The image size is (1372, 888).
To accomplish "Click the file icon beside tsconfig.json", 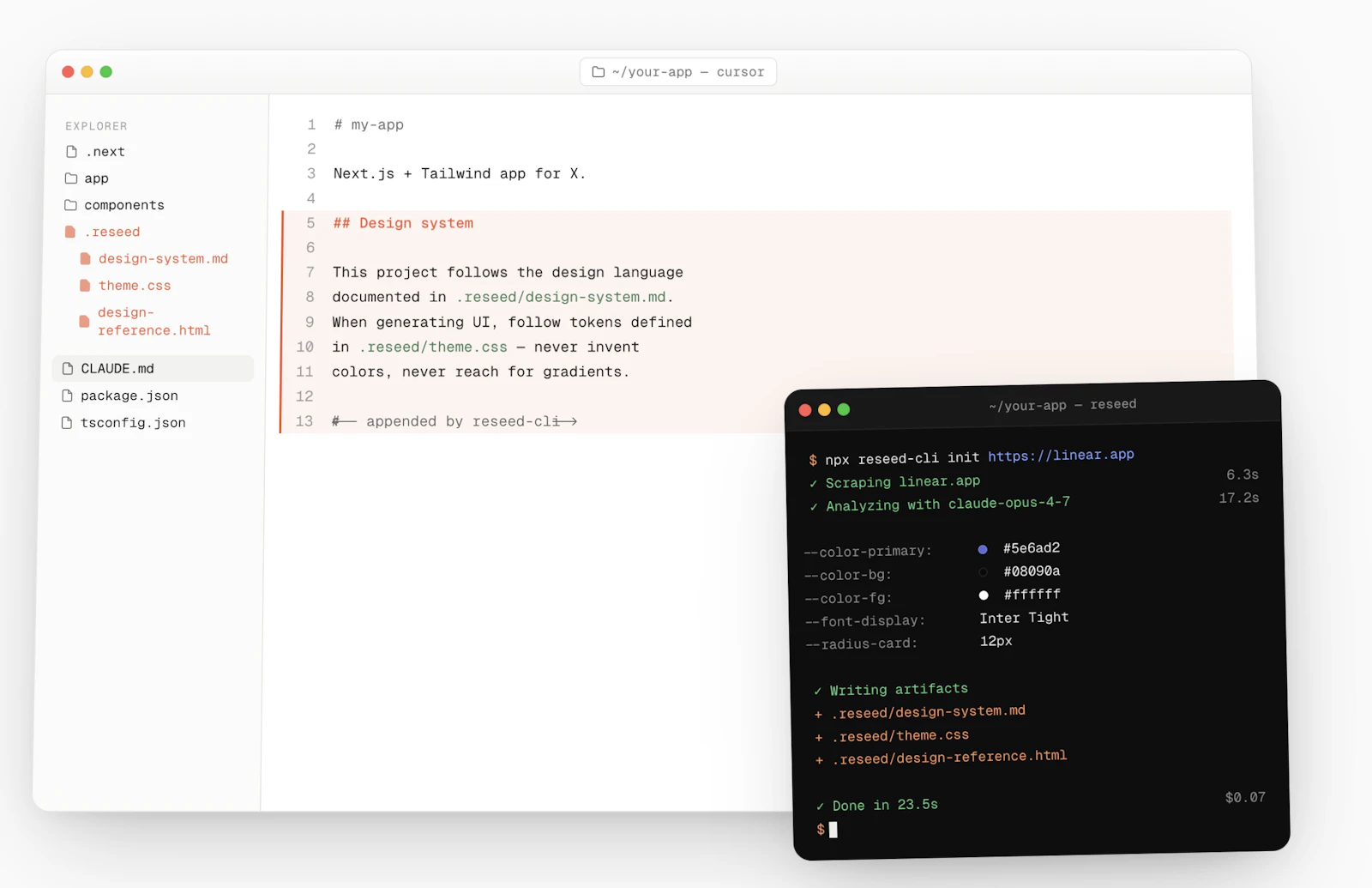I will coord(67,422).
